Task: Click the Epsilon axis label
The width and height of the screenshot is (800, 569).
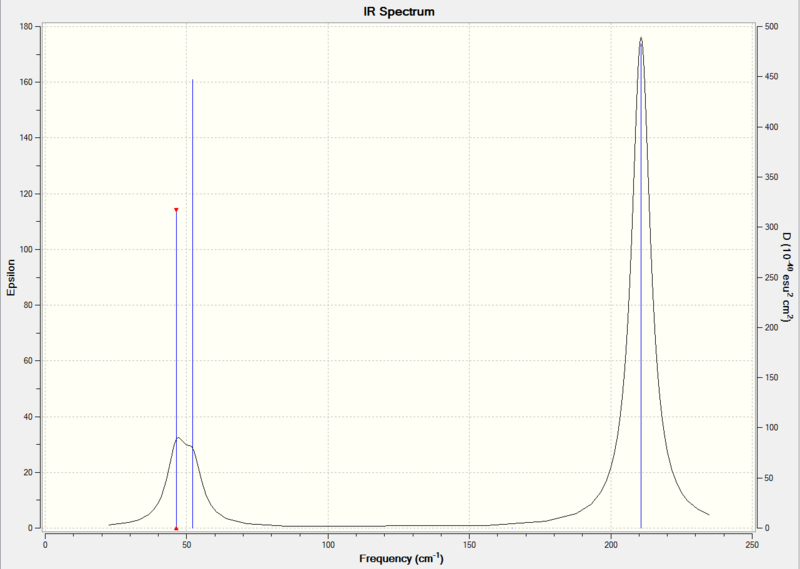Action: pos(11,277)
